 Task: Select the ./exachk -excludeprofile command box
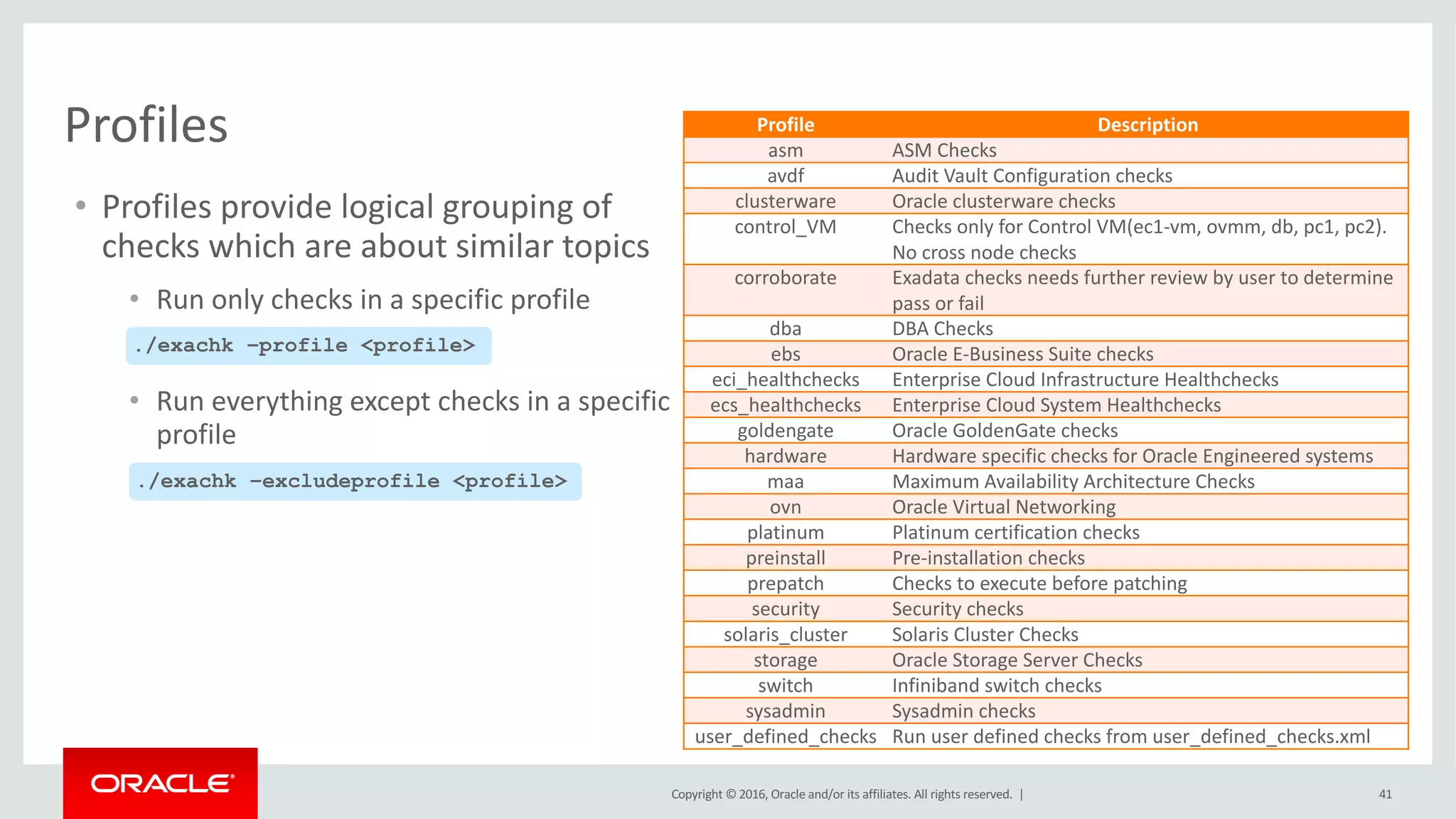(355, 481)
